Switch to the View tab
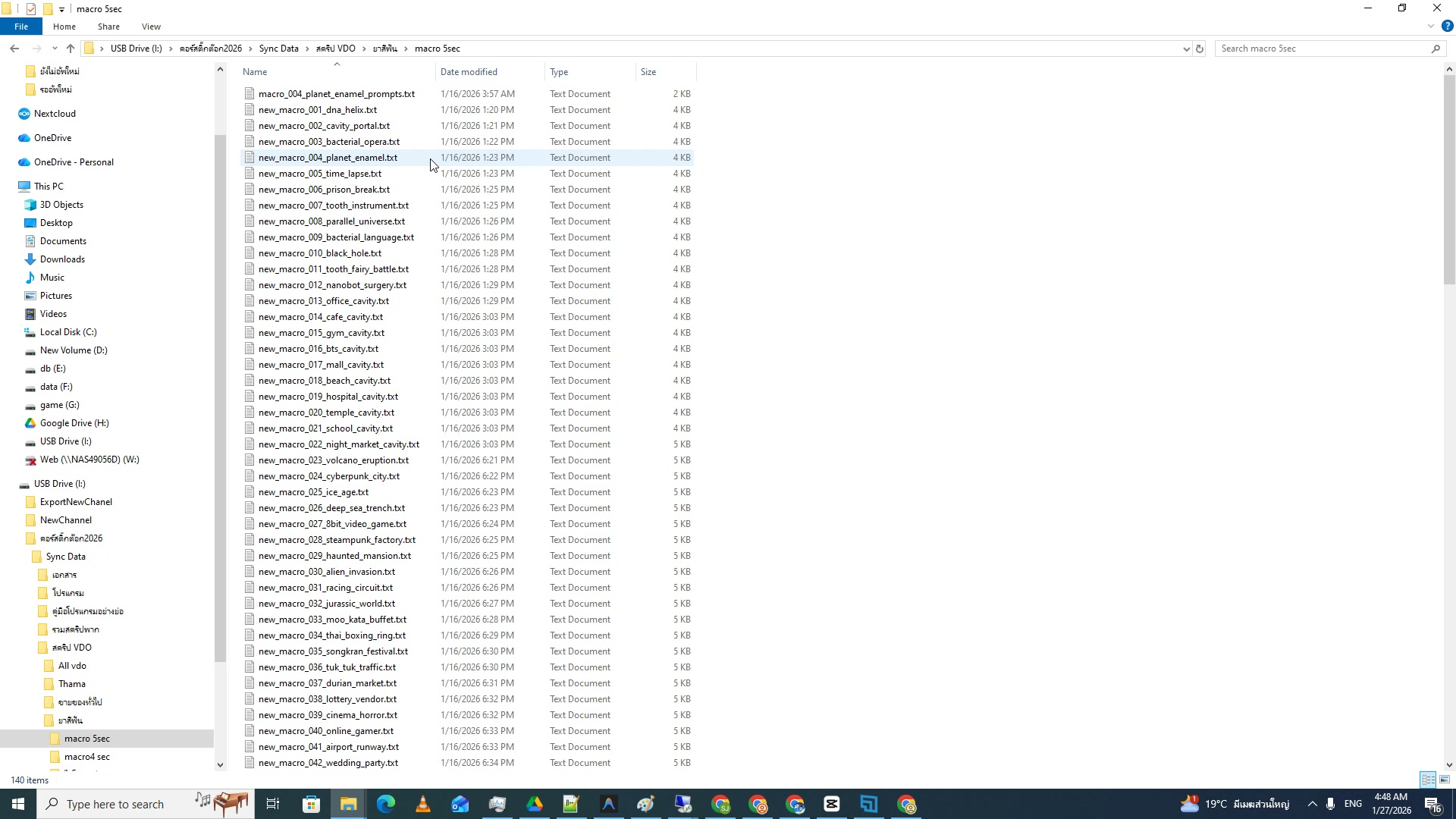 (x=151, y=27)
